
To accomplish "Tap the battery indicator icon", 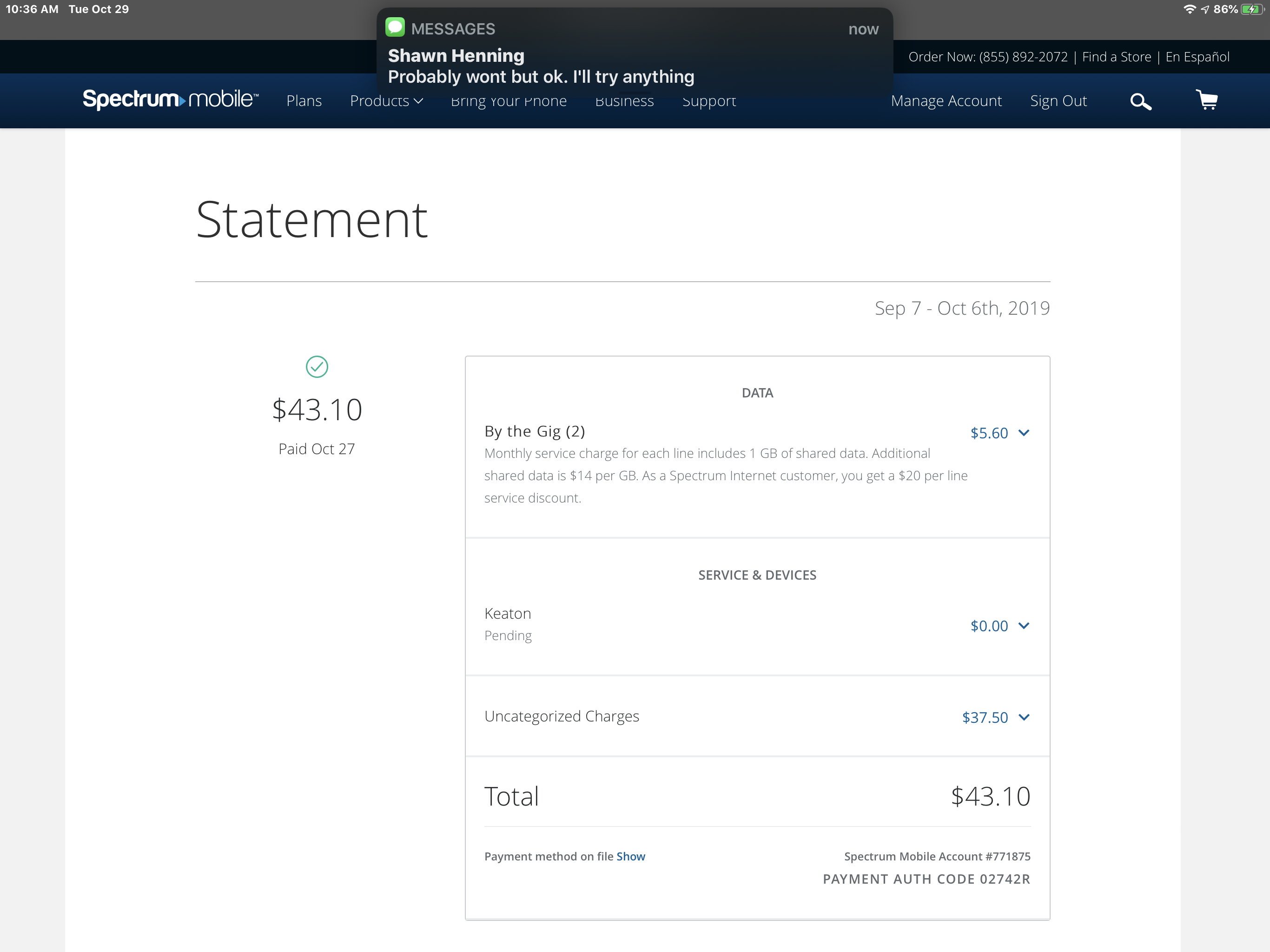I will 1250,9.
